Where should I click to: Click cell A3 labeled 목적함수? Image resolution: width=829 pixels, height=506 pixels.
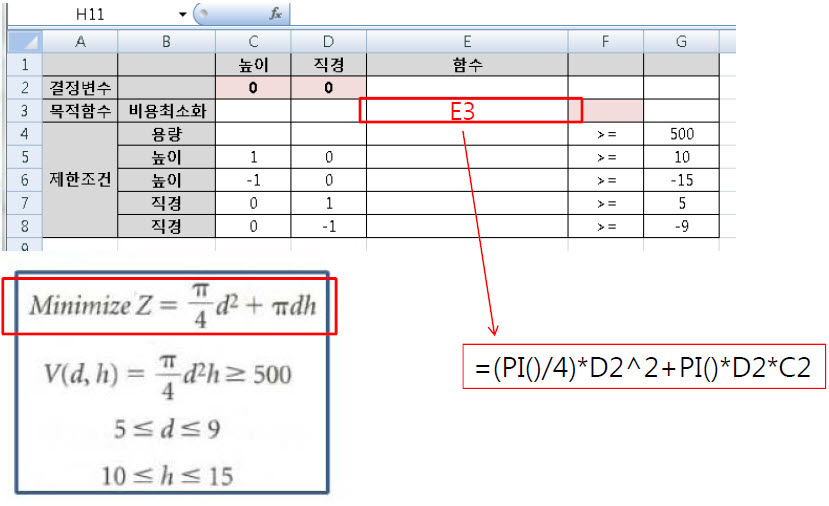80,111
